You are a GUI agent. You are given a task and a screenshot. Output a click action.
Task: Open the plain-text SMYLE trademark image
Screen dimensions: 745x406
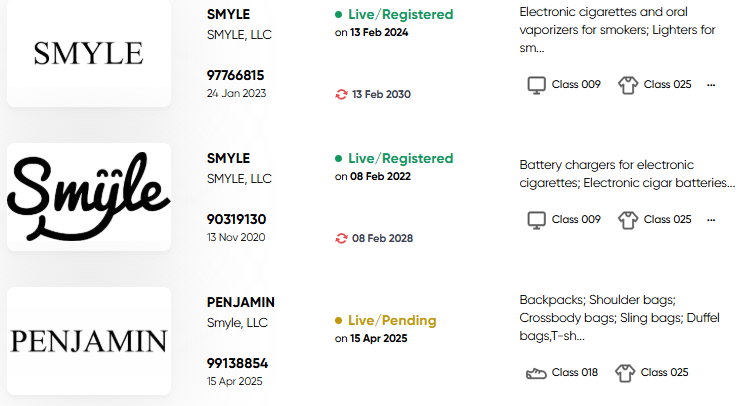tap(89, 53)
